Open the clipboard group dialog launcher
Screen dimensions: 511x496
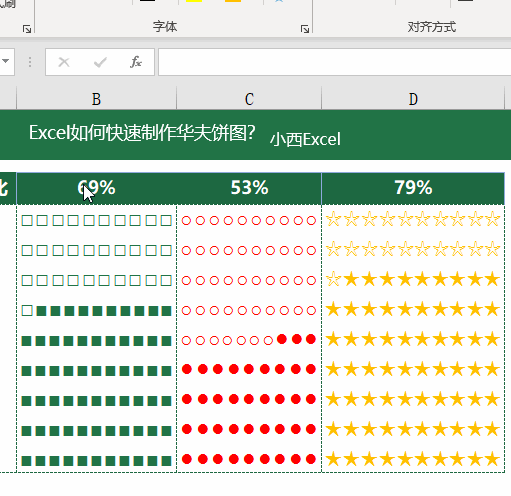coord(27,29)
